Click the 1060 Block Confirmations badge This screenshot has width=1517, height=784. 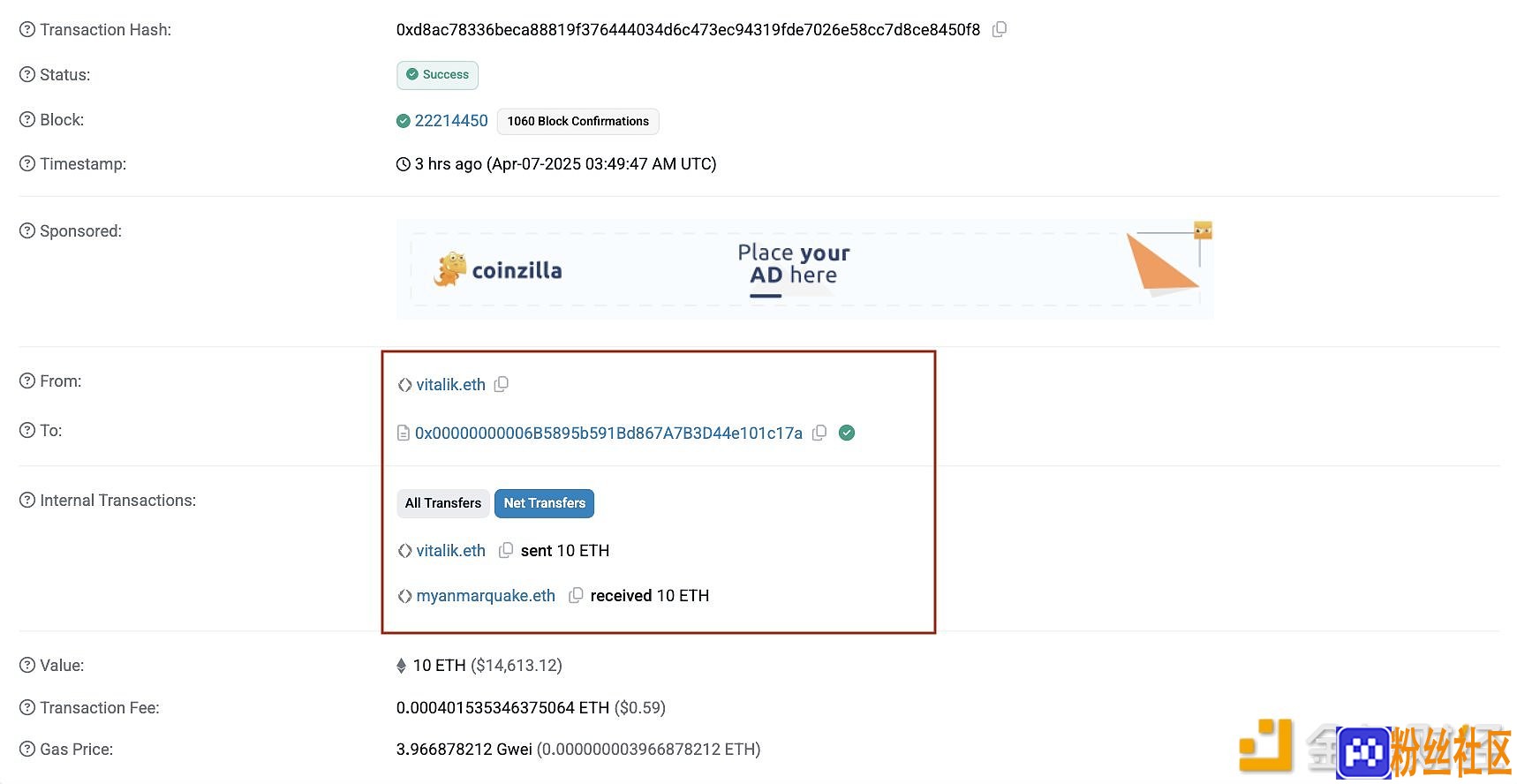578,121
